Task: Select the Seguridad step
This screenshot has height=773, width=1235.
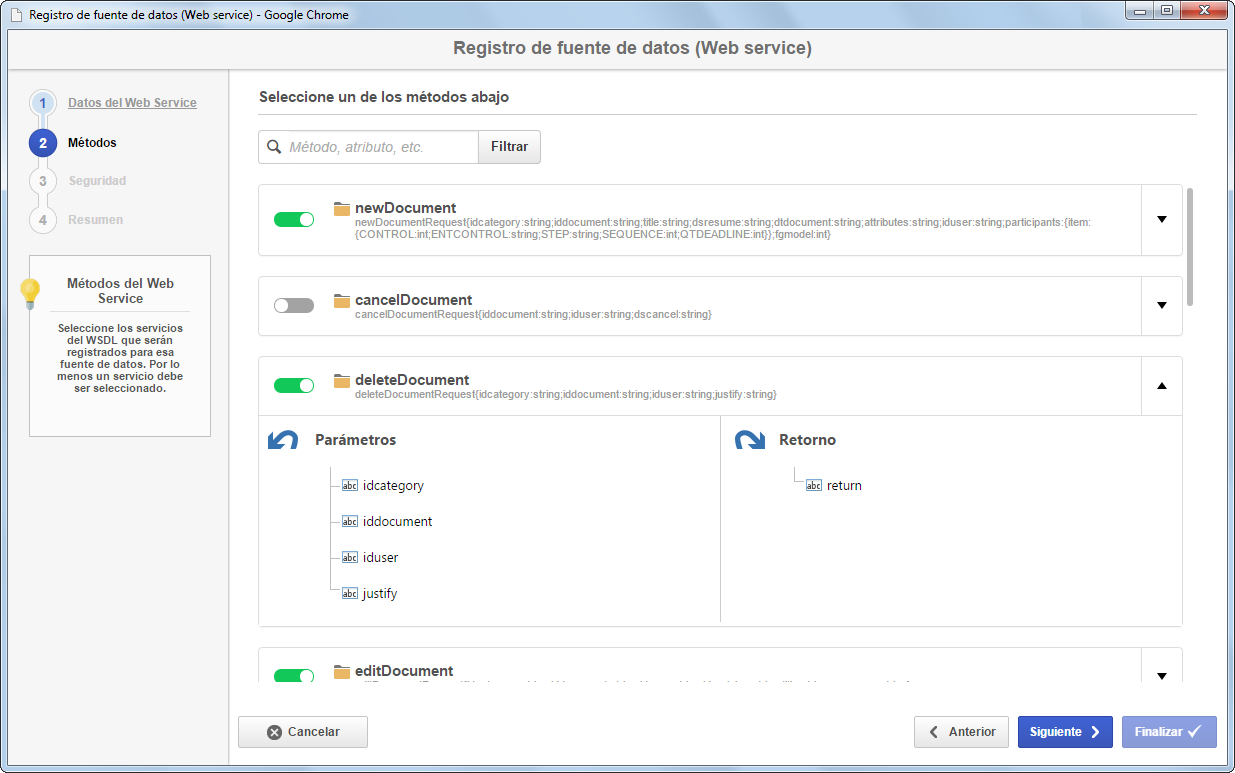Action: point(97,181)
